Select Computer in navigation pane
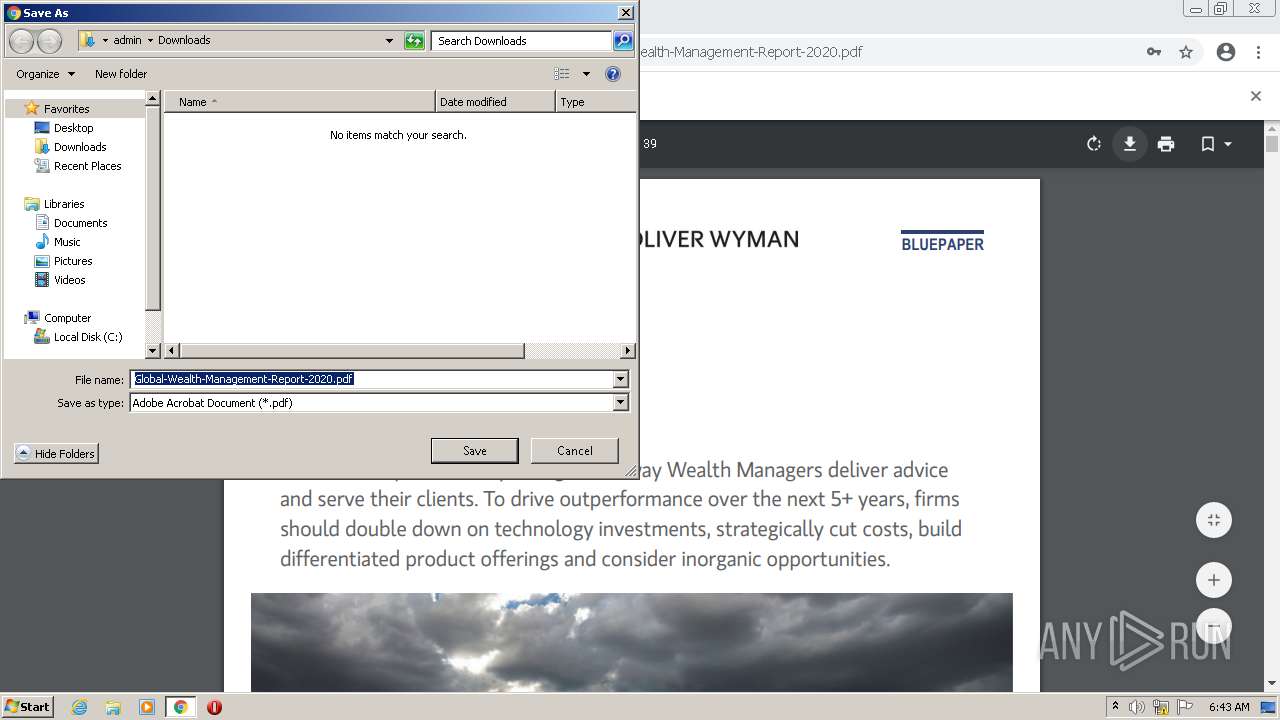Viewport: 1280px width, 720px height. (67, 318)
